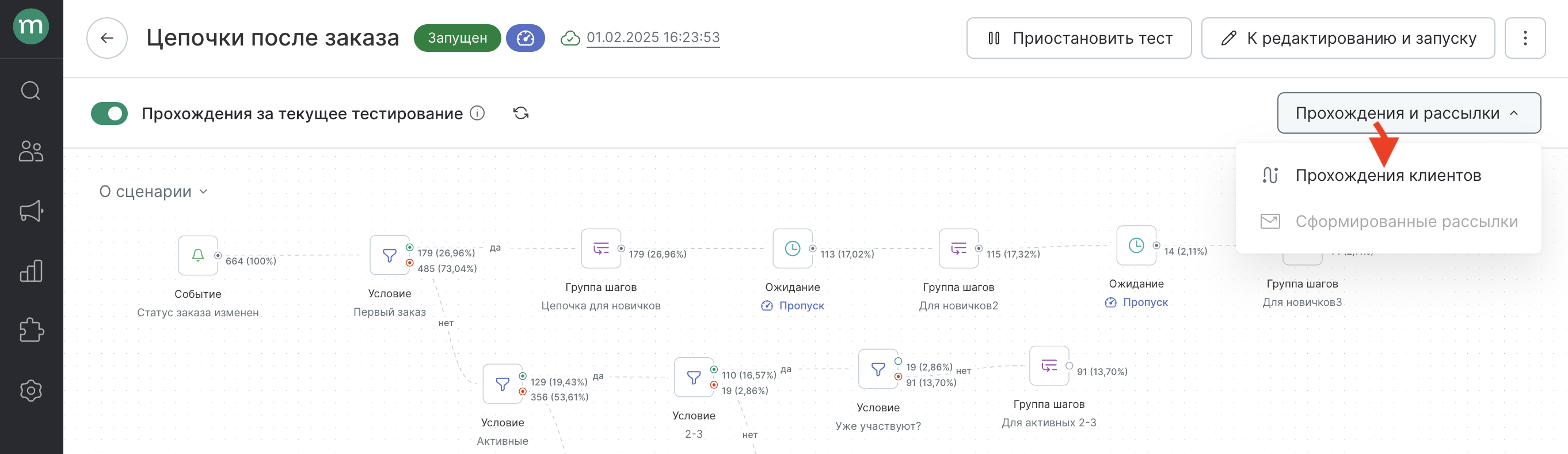Click the 110 (16,57%) yes count

click(x=749, y=376)
